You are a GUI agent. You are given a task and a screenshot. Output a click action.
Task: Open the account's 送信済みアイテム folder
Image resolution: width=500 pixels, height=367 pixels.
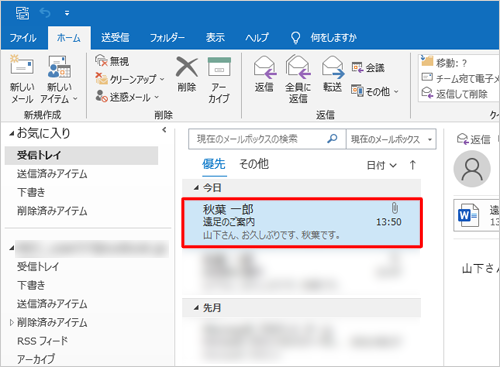(x=52, y=304)
